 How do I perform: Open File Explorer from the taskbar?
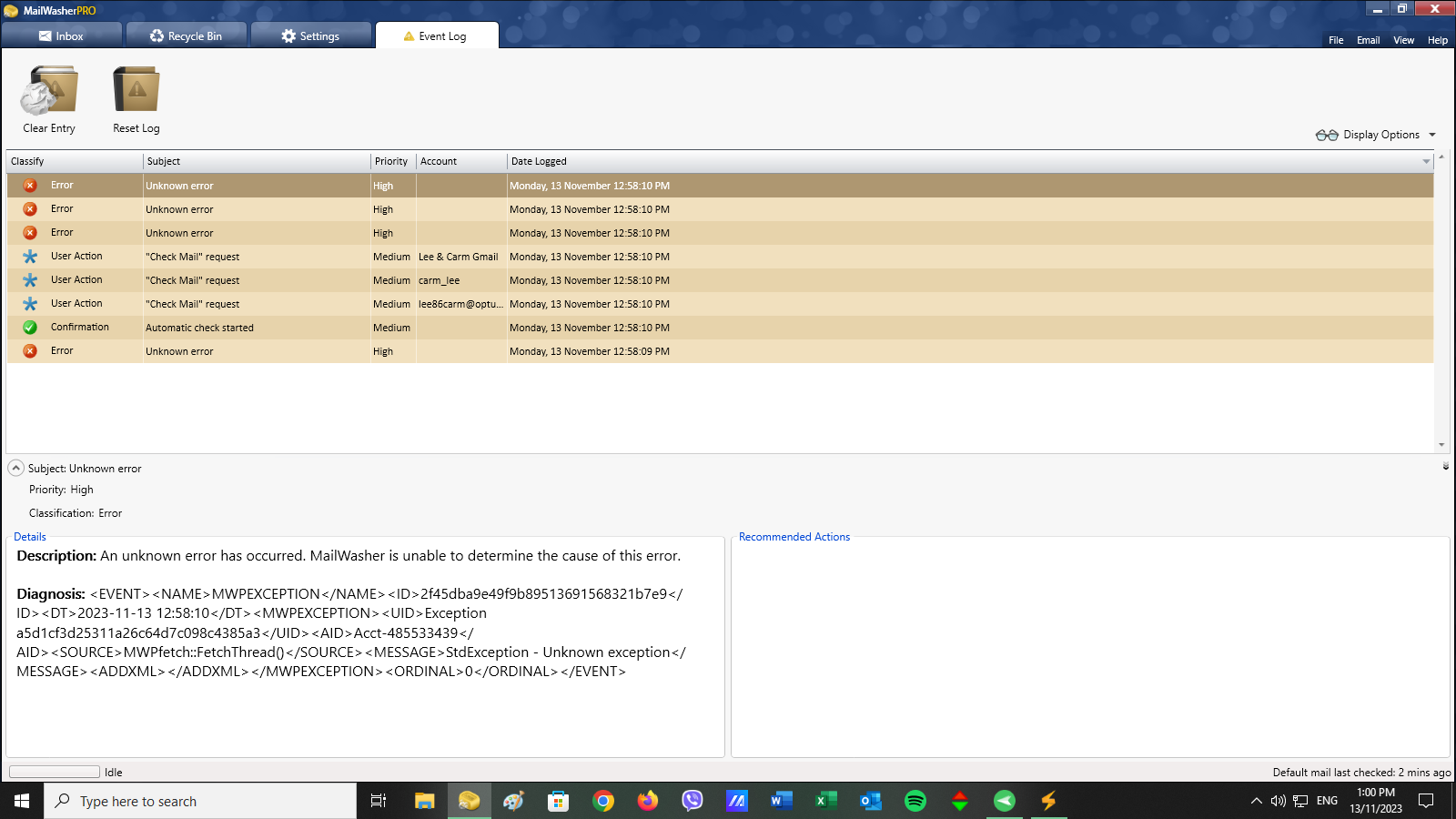tap(424, 801)
